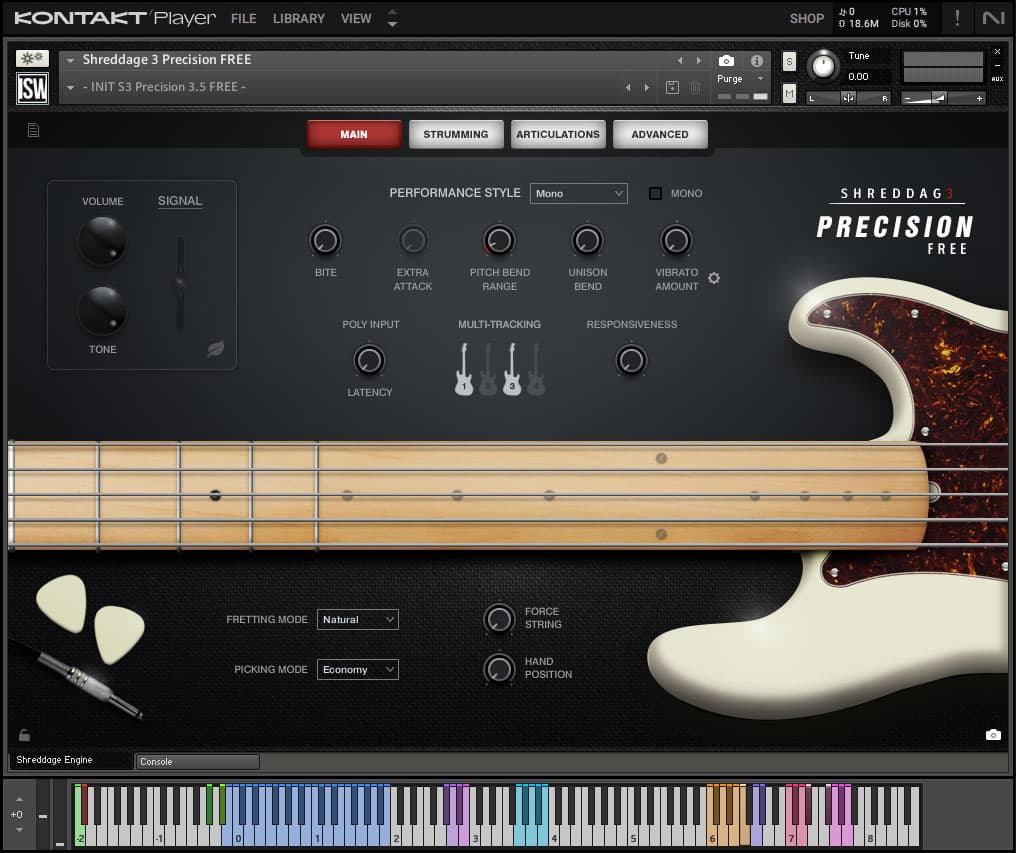Solo the instrument with S button
The width and height of the screenshot is (1016, 853).
pos(789,62)
